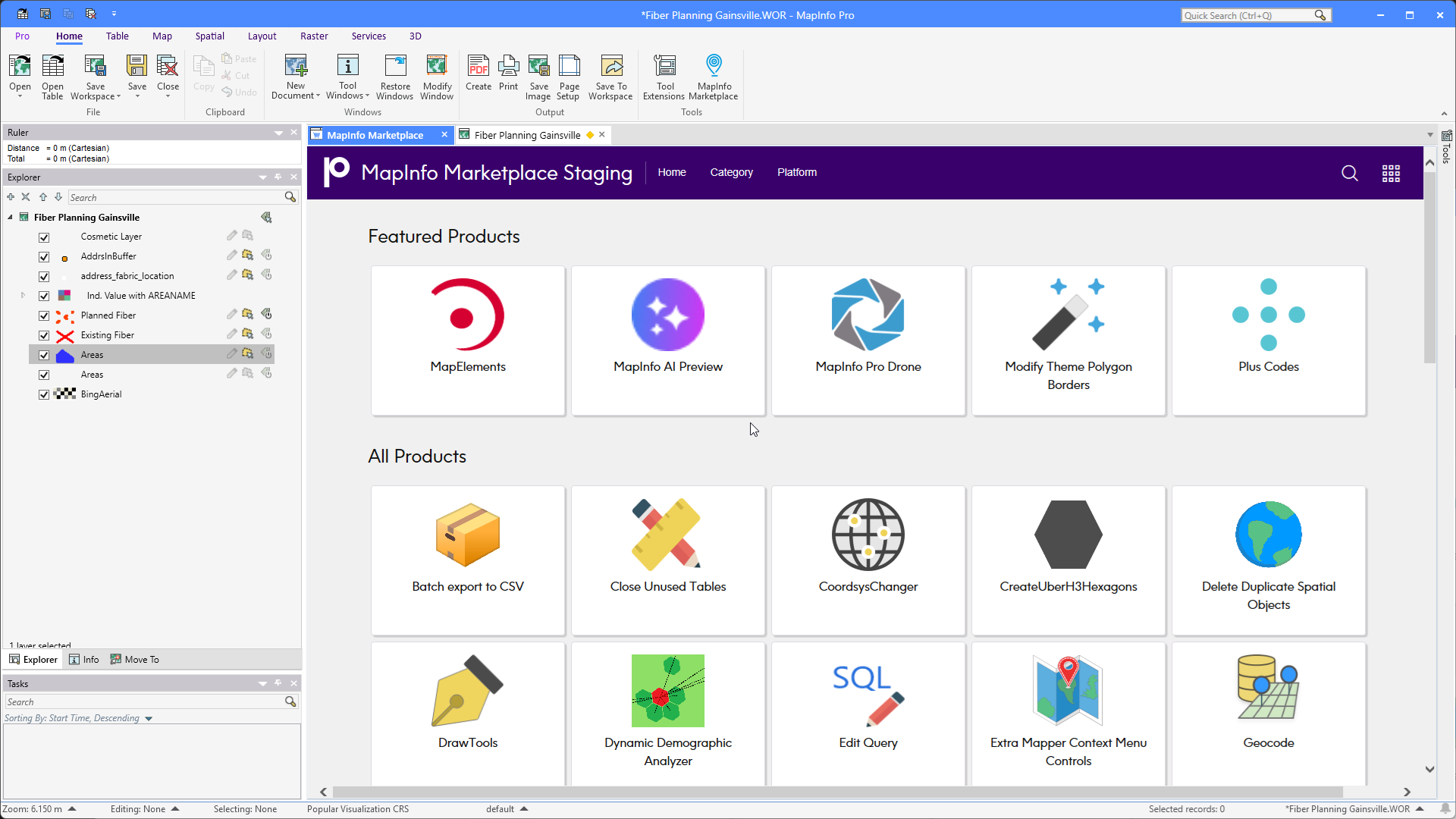This screenshot has height=819, width=1456.
Task: Switch to the Info panel tab
Action: point(84,660)
